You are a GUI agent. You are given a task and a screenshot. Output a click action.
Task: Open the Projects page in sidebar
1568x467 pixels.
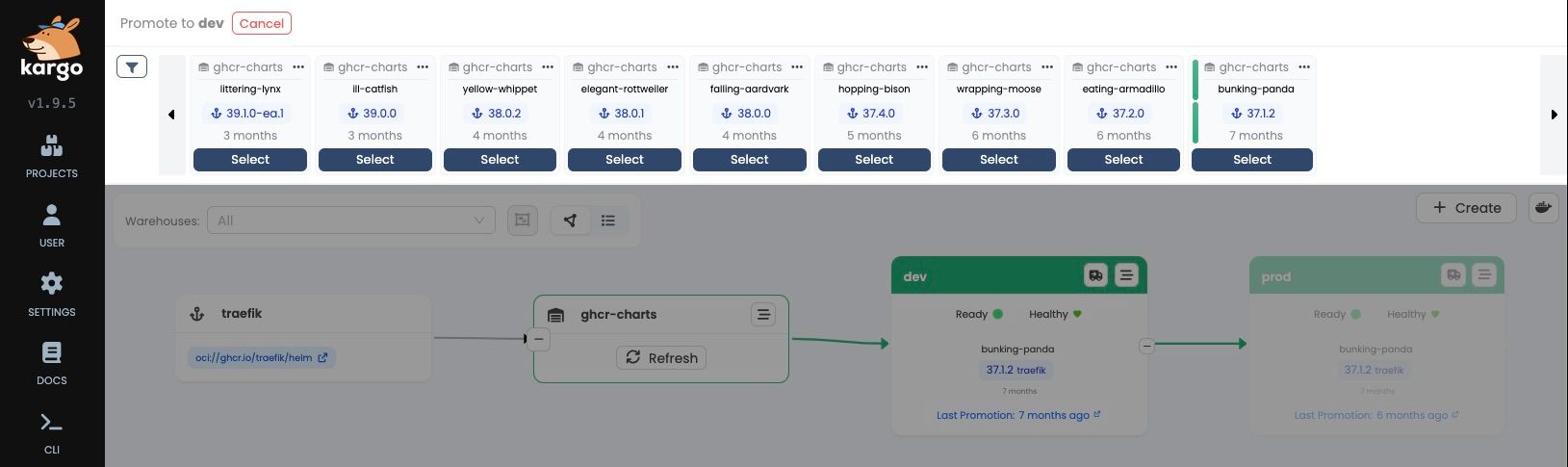[52, 156]
